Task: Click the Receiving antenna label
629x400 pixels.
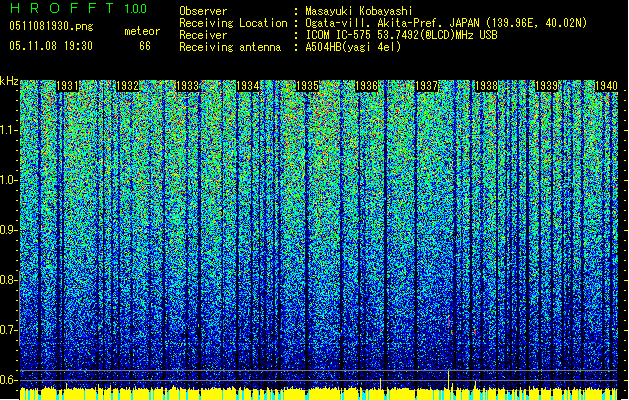Action: [230, 47]
